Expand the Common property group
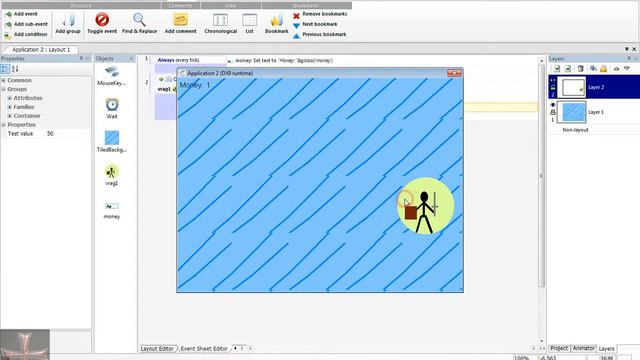This screenshot has height=360, width=640. [x=3, y=80]
